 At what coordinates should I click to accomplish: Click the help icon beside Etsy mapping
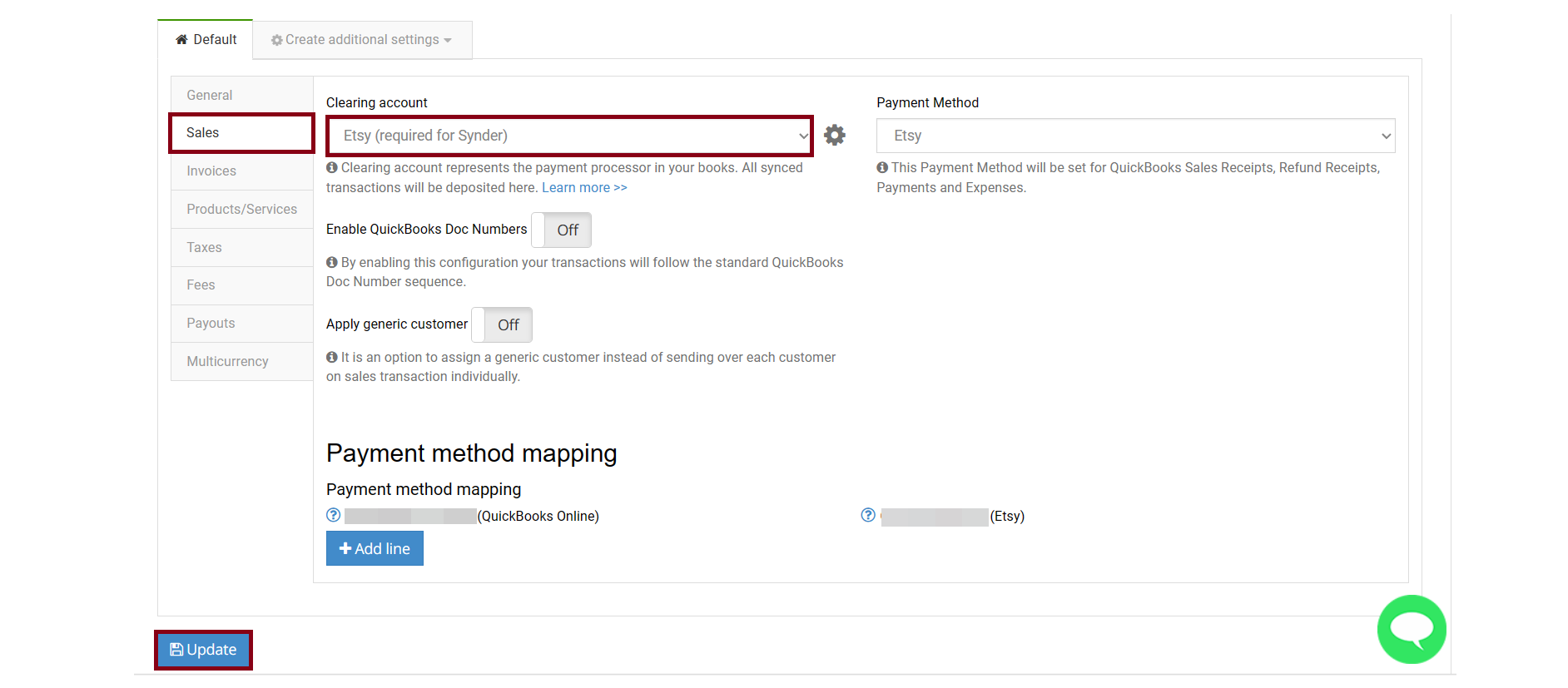click(x=868, y=516)
